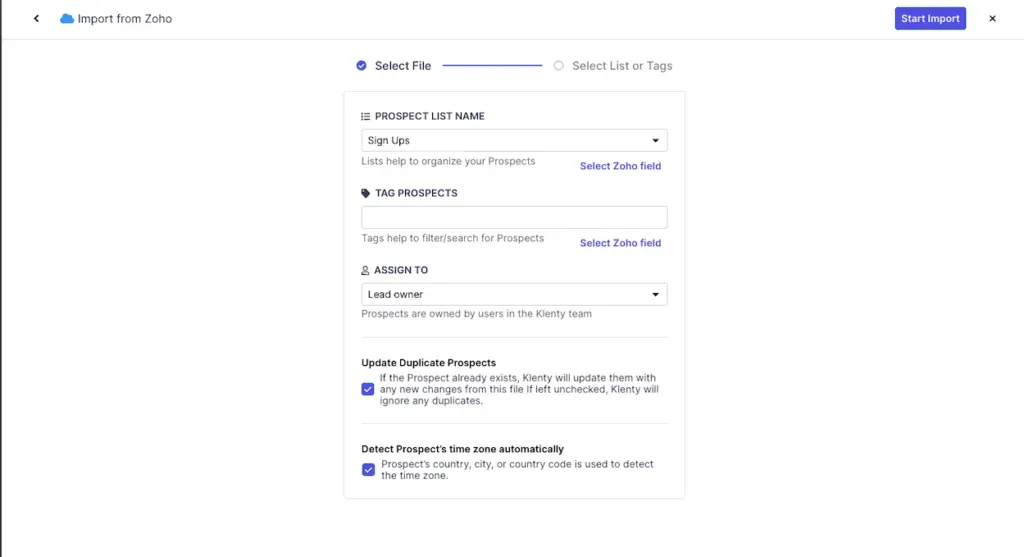Viewport: 1024px width, 557px height.
Task: Click the Zoho cloud icon
Action: pyautogui.click(x=67, y=19)
